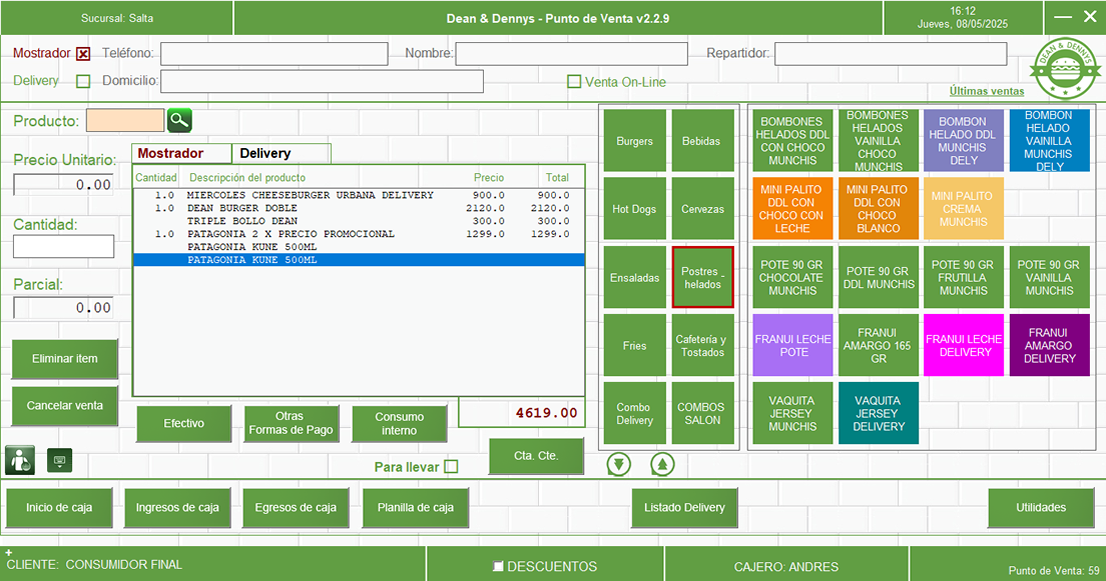
Task: Click the Consumo interno button
Action: 399,423
